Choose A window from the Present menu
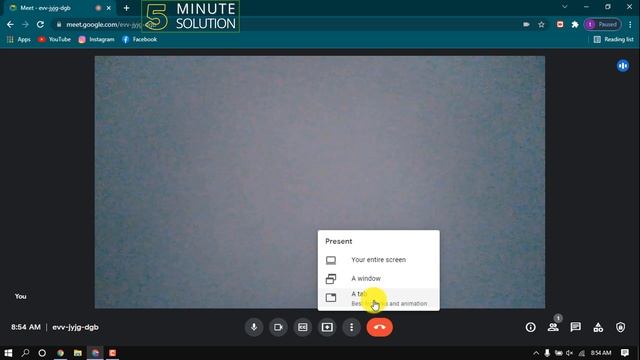The width and height of the screenshot is (640, 360). click(379, 278)
